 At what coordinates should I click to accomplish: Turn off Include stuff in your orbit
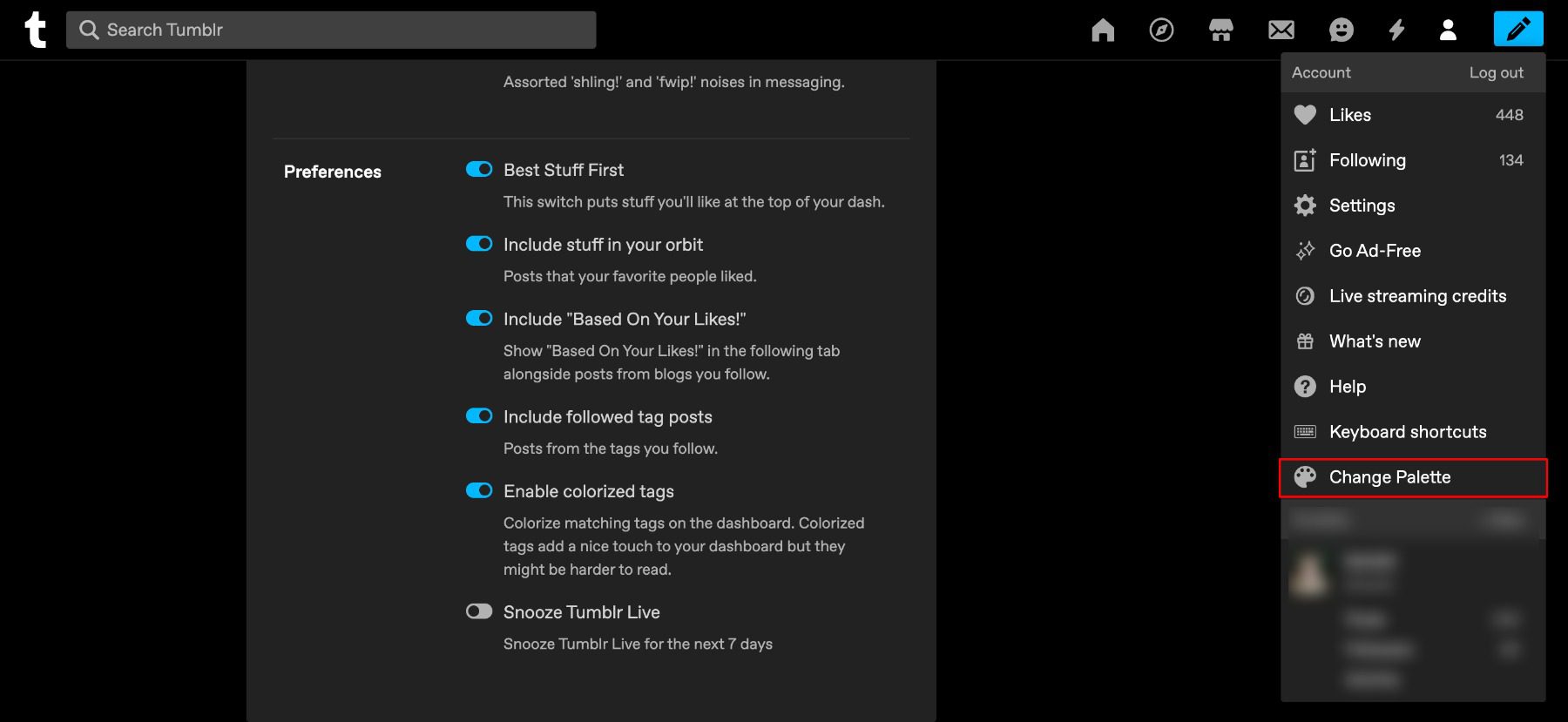click(x=479, y=244)
